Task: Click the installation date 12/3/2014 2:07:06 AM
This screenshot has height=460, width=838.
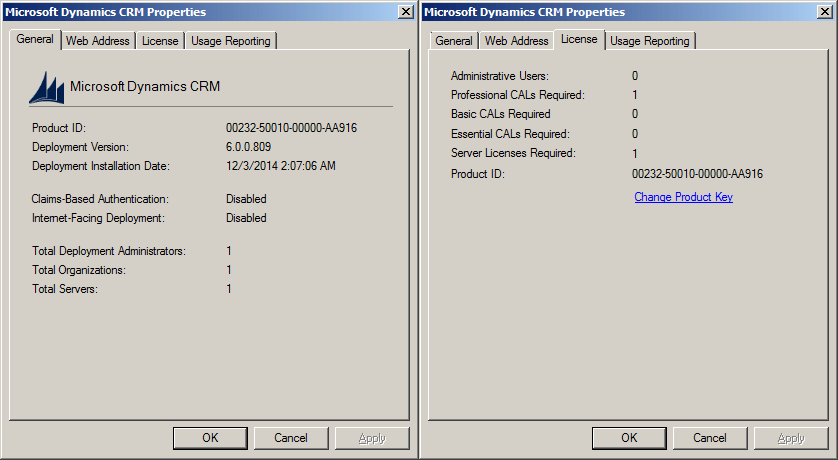Action: [x=281, y=166]
